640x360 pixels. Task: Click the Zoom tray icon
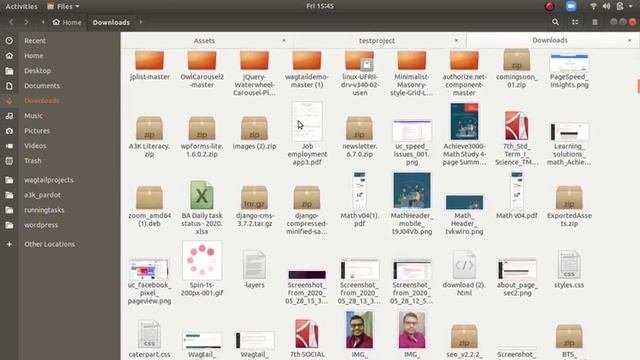pos(571,6)
